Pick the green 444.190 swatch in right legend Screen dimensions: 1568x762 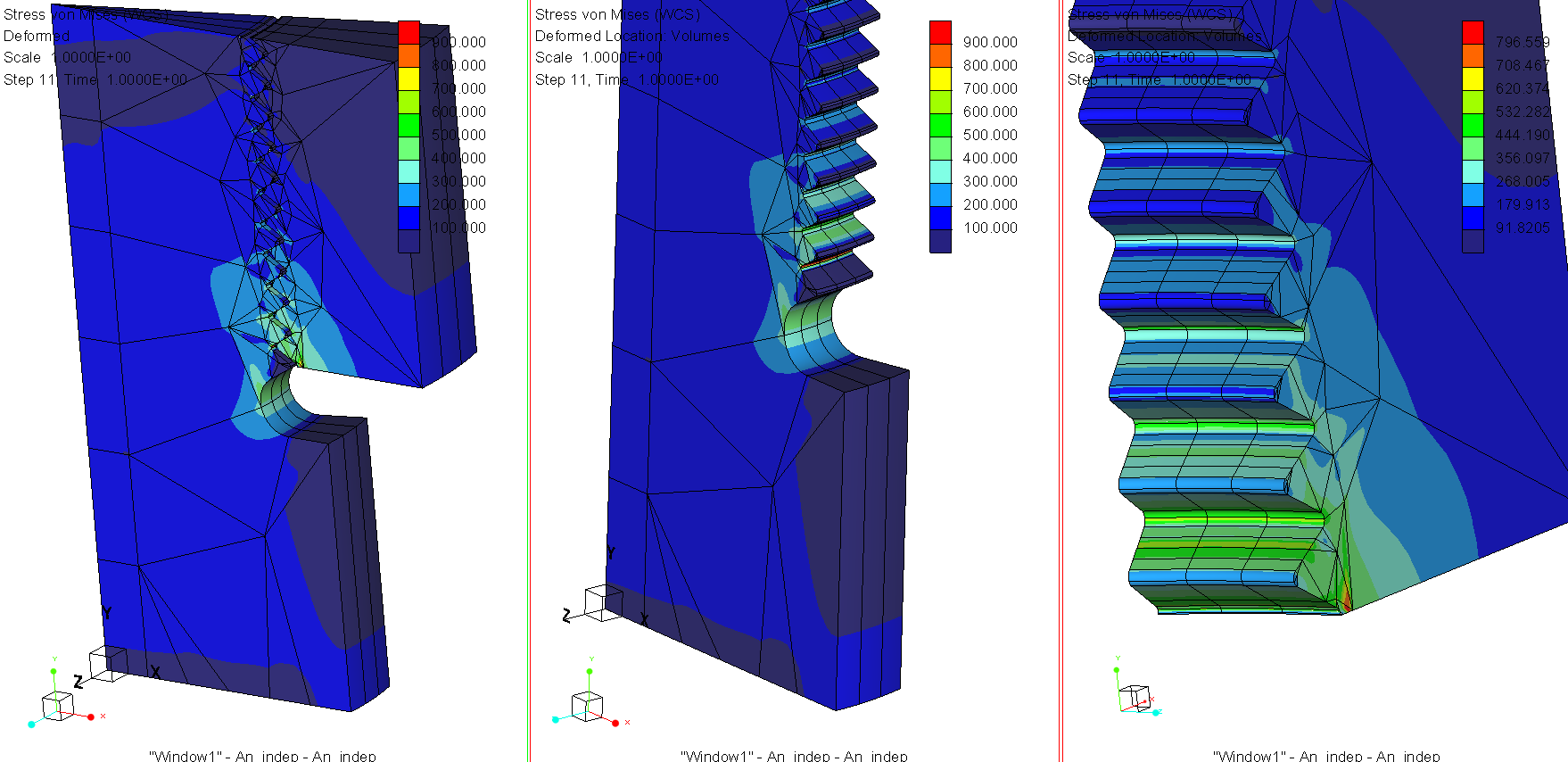(1473, 125)
